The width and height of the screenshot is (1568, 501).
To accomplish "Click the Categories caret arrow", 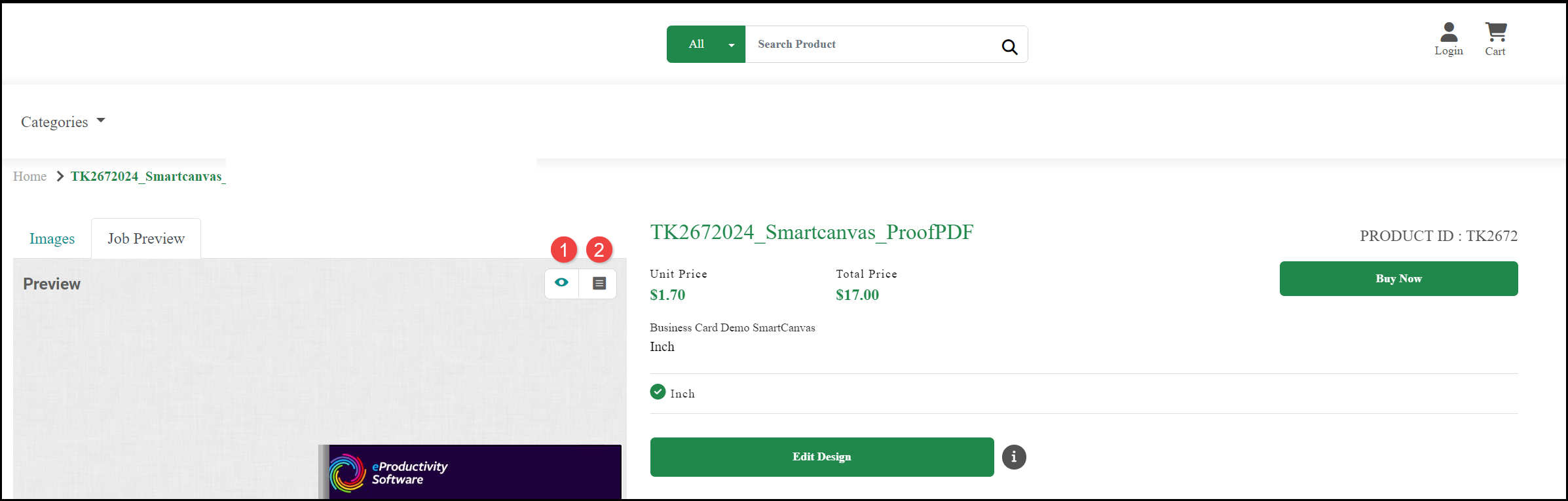I will 101,121.
